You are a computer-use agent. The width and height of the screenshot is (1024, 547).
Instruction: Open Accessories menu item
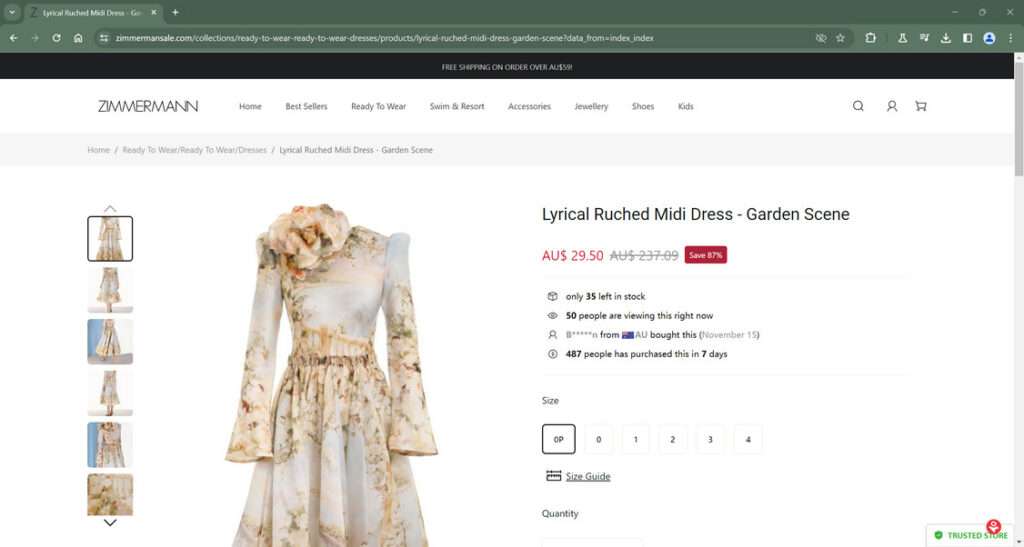pyautogui.click(x=530, y=106)
